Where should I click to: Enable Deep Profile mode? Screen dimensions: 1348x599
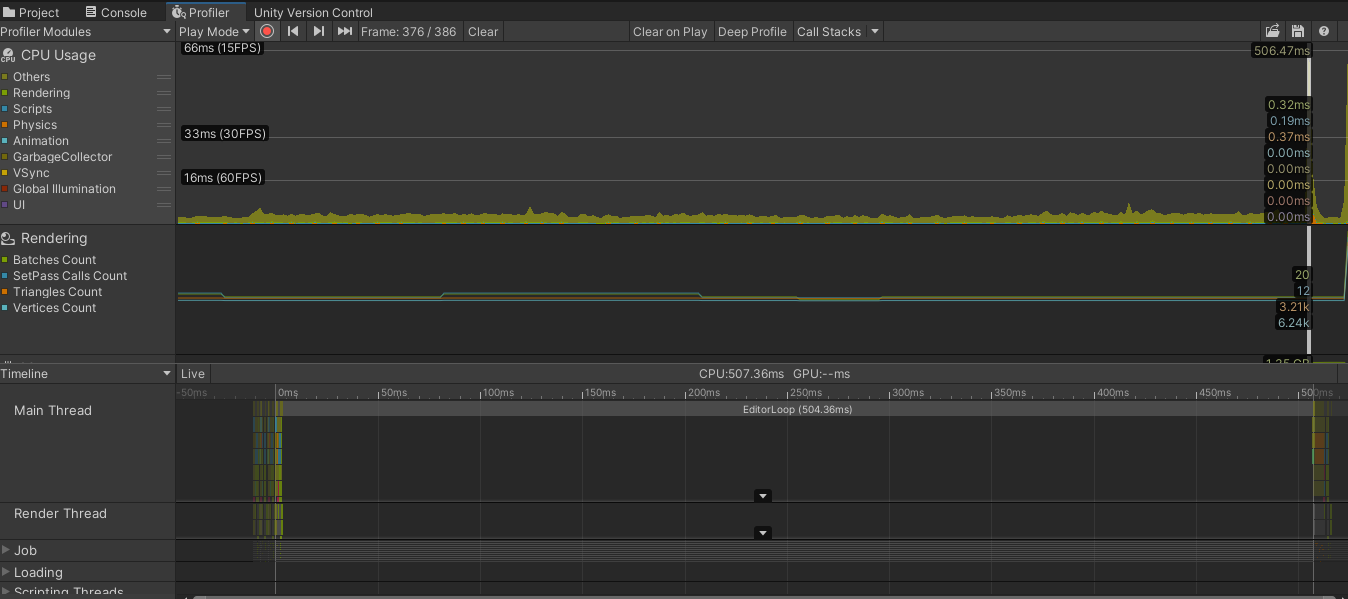[752, 31]
